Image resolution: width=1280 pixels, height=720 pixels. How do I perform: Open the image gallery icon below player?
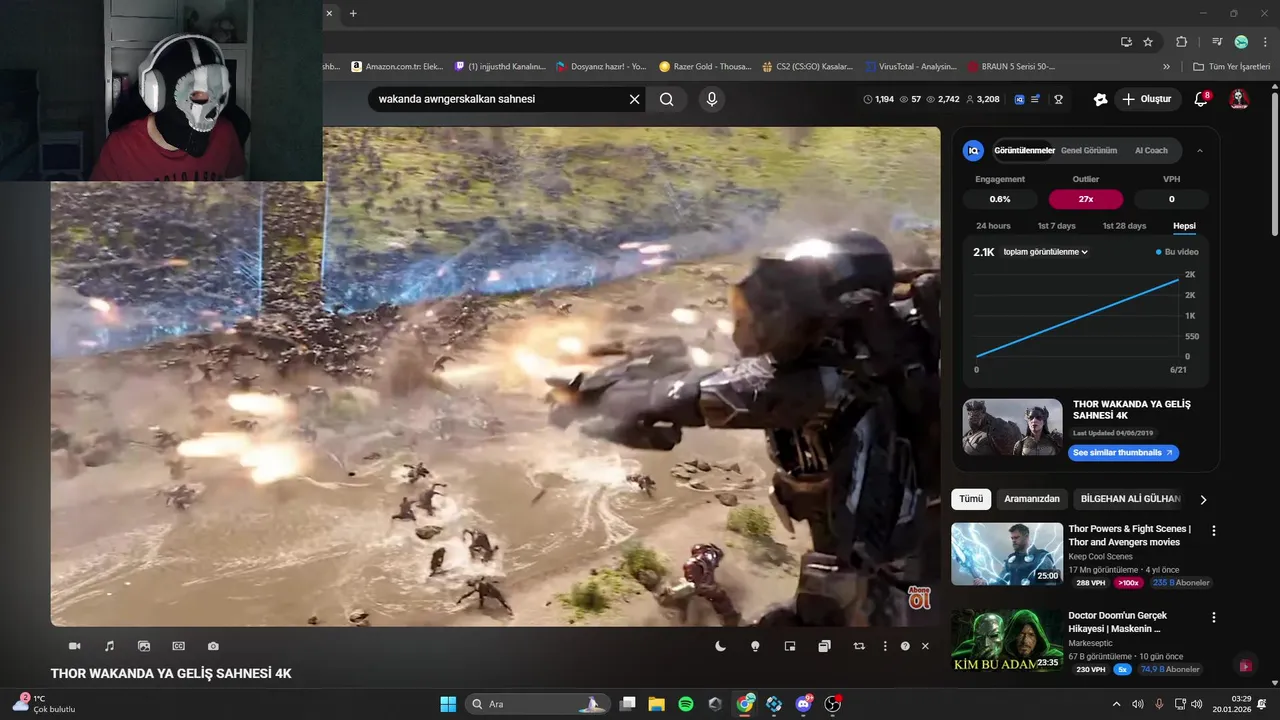click(144, 646)
